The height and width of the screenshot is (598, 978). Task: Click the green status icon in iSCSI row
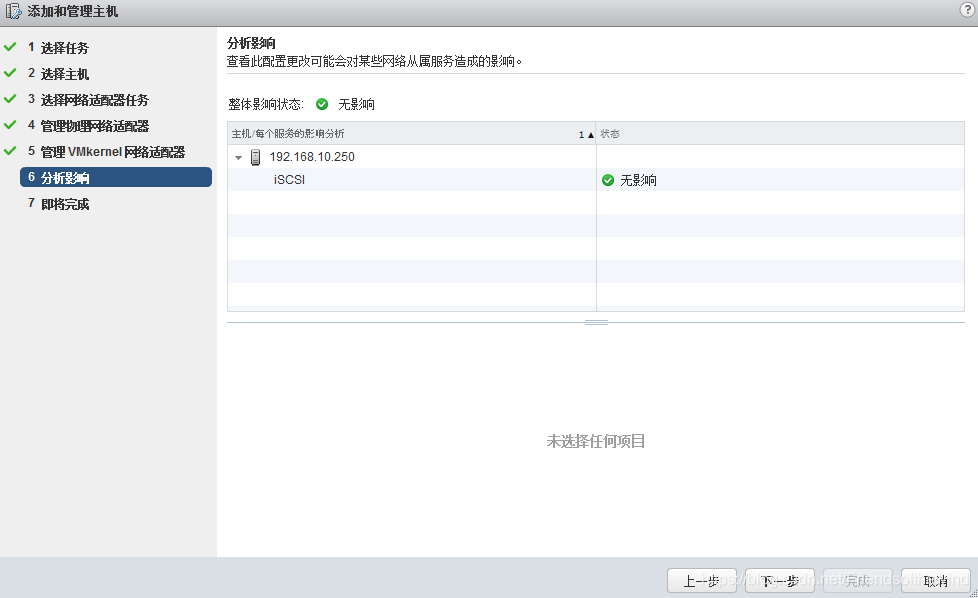pyautogui.click(x=608, y=180)
